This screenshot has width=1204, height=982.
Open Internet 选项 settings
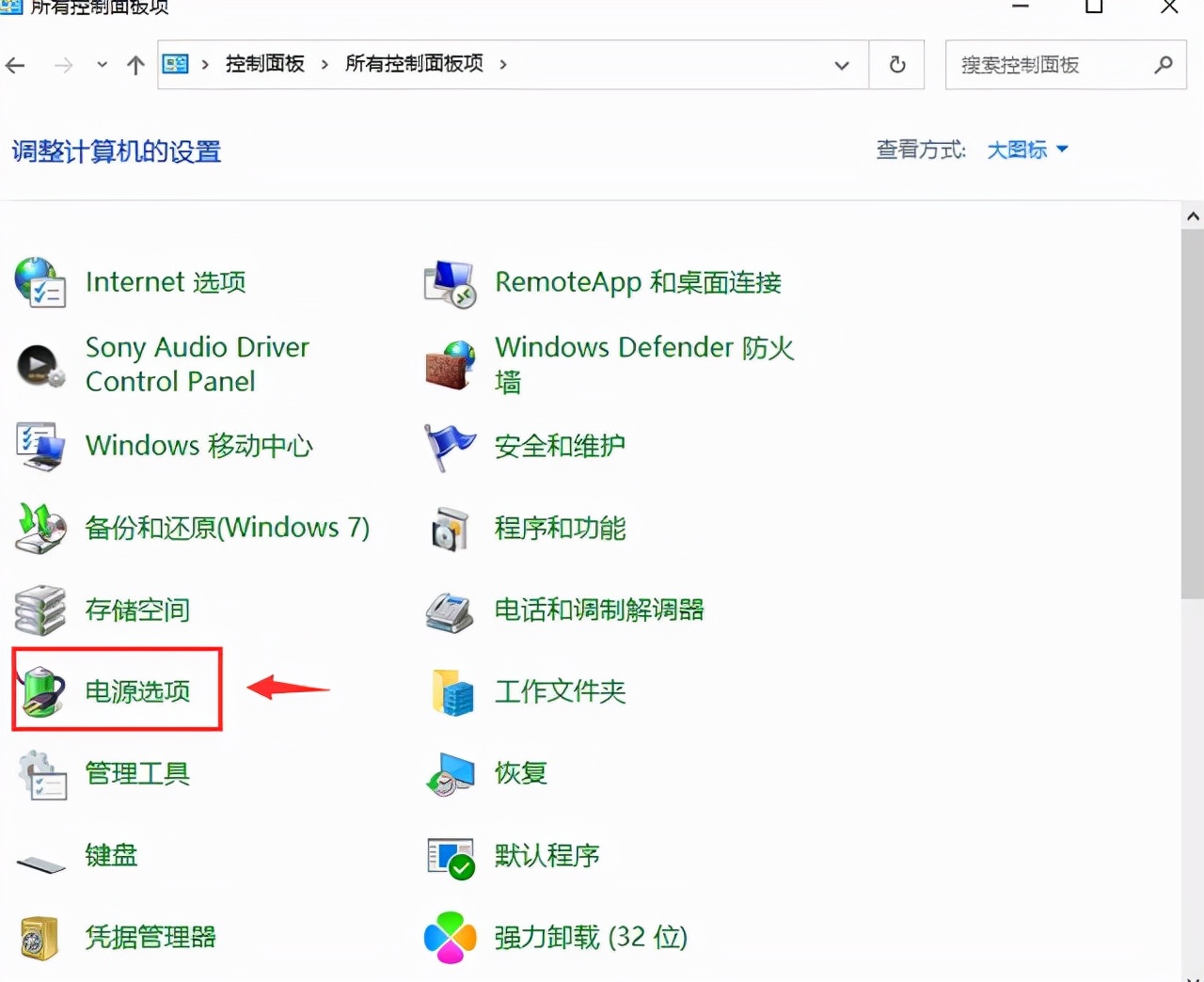click(165, 281)
